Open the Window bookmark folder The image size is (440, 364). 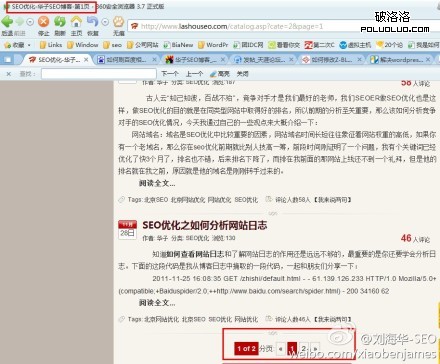(83, 45)
